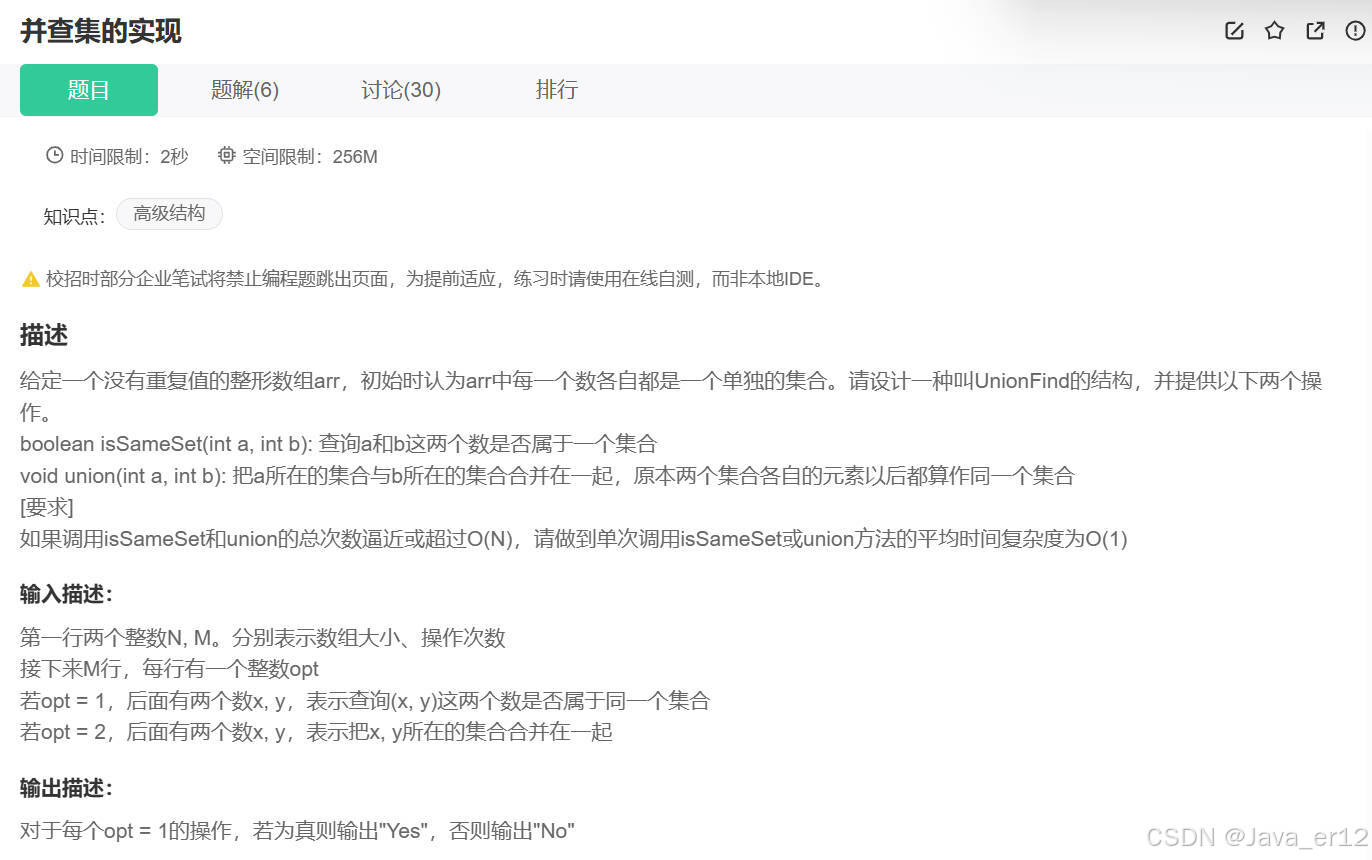Image resolution: width=1372 pixels, height=860 pixels.
Task: Select the active 题目 tab
Action: [88, 90]
